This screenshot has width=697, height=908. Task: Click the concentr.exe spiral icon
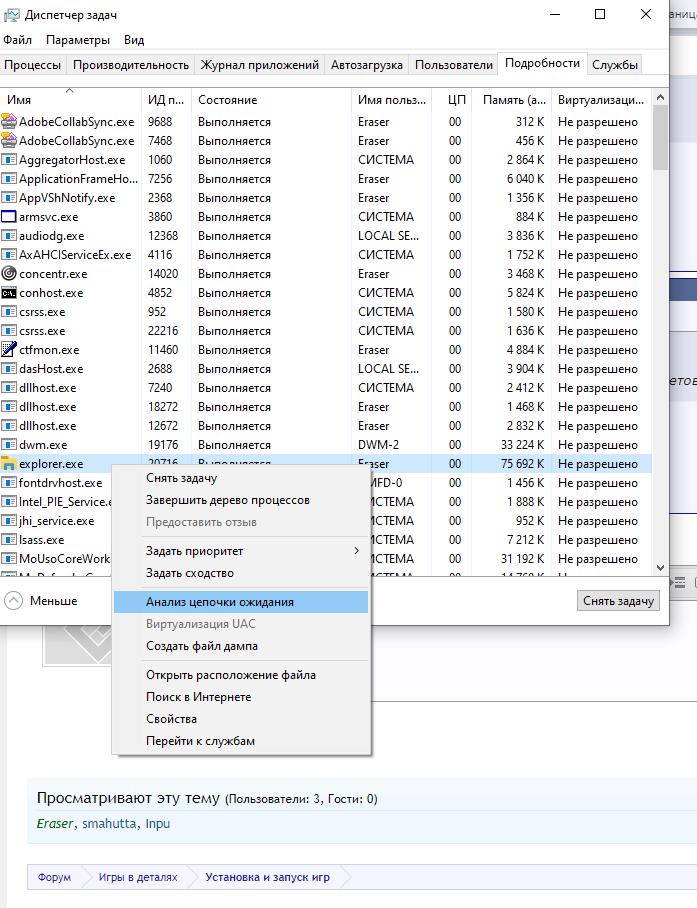(x=9, y=273)
